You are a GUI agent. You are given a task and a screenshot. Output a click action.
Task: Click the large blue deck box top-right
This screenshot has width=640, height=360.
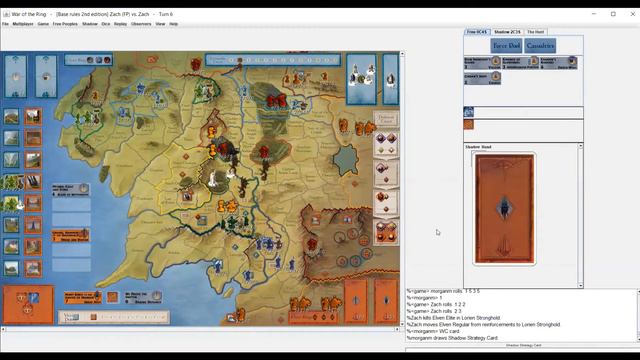click(x=361, y=79)
